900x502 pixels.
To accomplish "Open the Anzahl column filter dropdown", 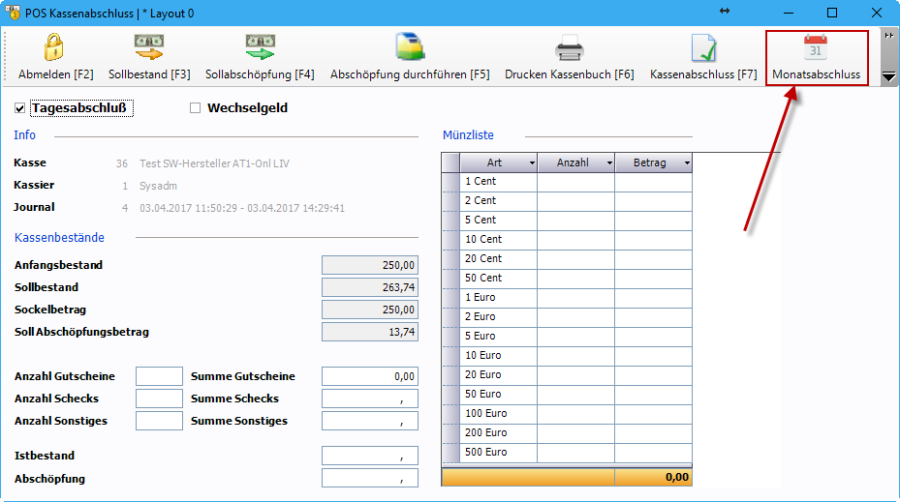I will point(608,163).
